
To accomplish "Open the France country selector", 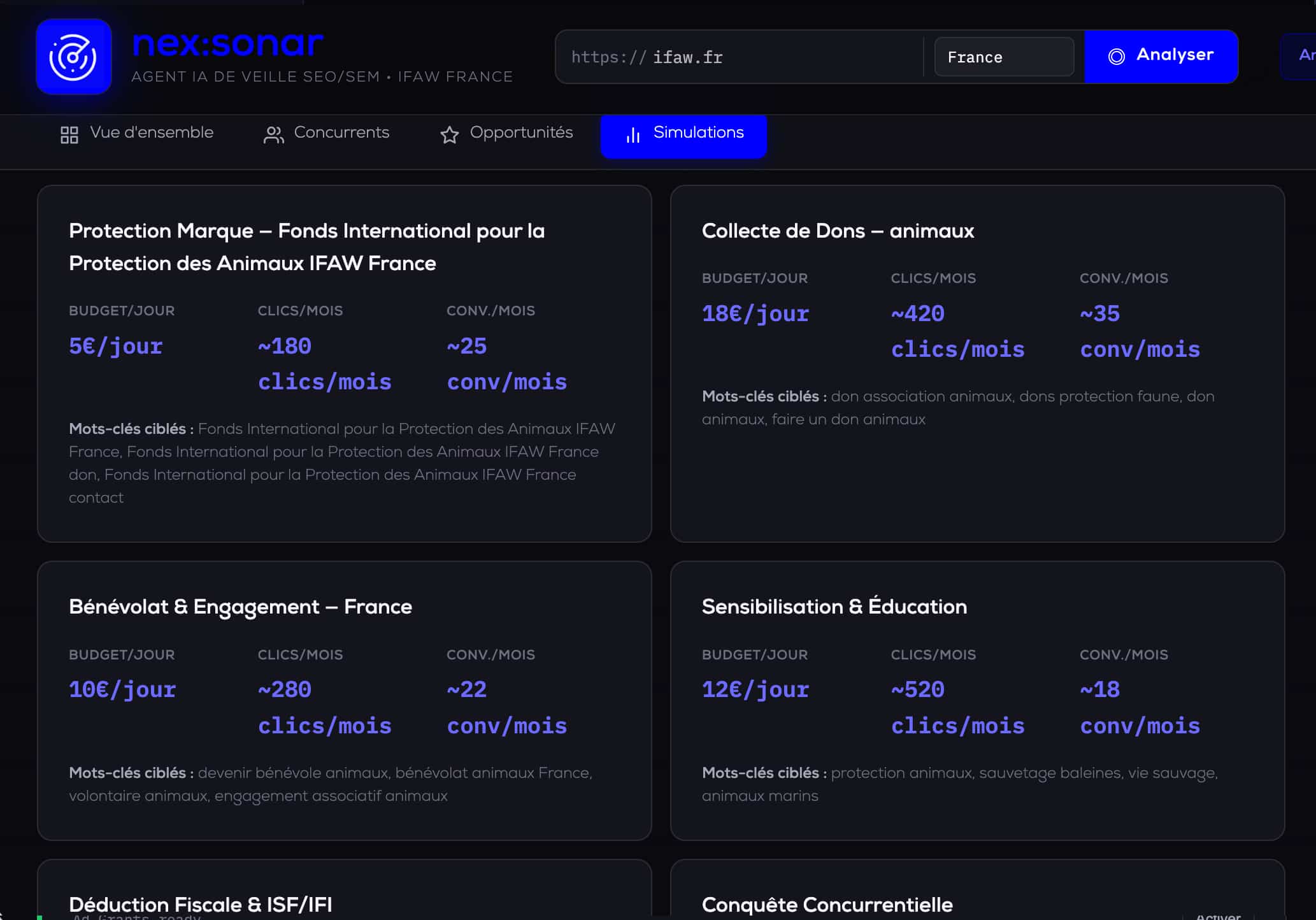I will tap(1004, 57).
